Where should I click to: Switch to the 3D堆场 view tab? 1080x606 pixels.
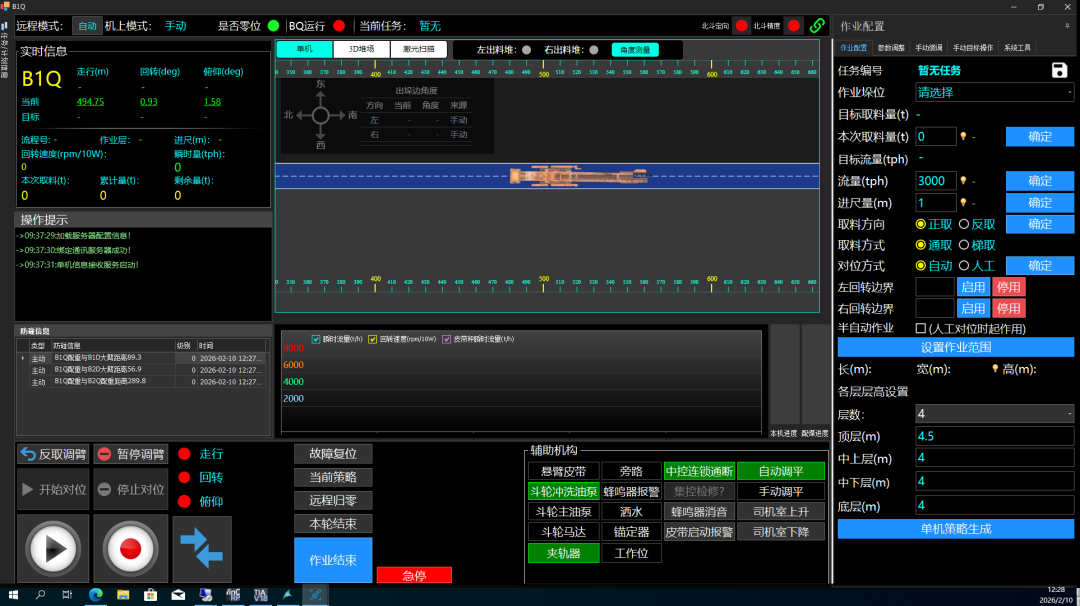pos(361,49)
